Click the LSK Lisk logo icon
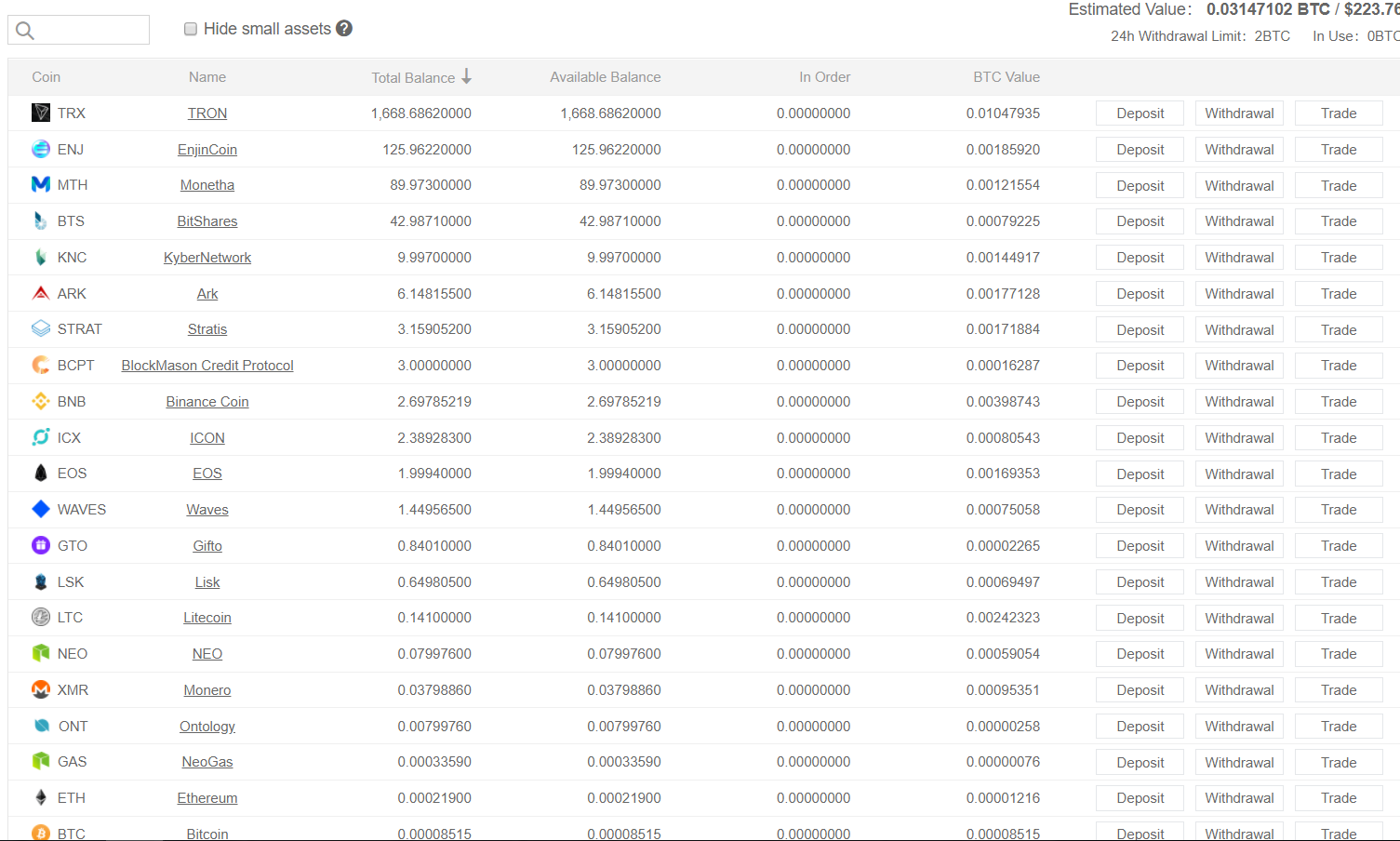Viewport: 1400px width, 841px height. coord(41,581)
